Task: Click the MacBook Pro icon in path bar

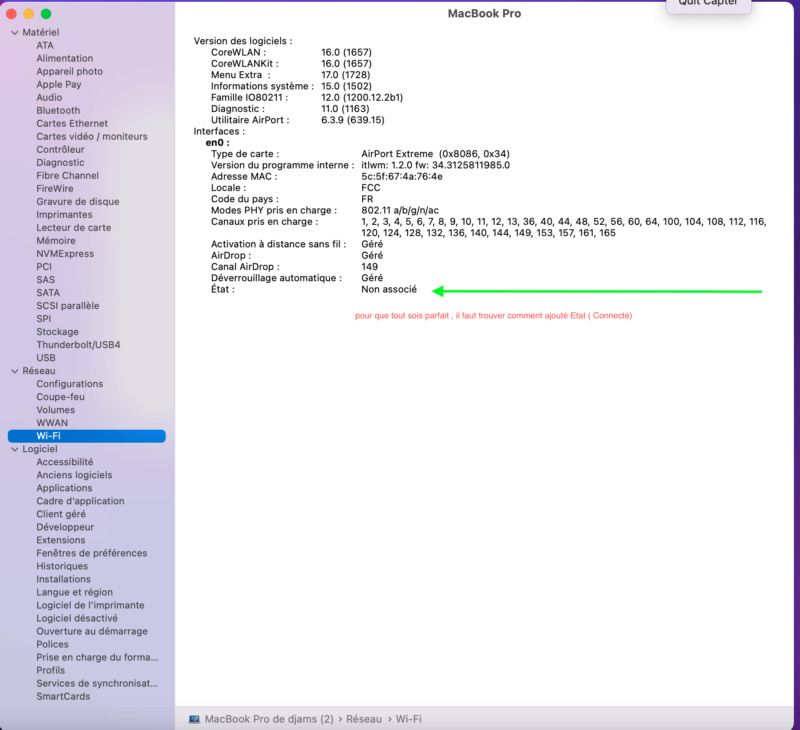Action: click(194, 719)
